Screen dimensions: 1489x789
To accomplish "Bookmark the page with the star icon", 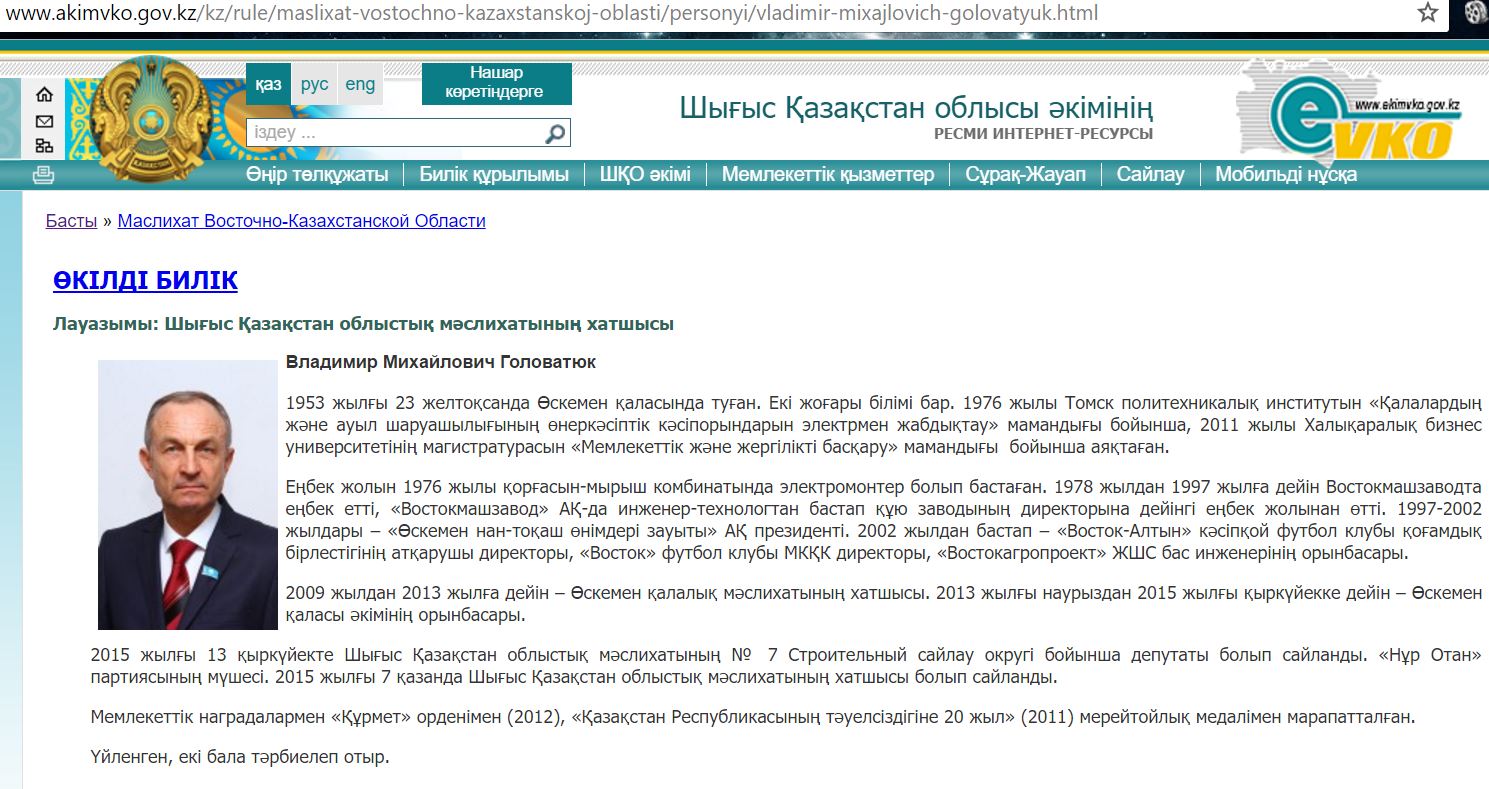I will pyautogui.click(x=1427, y=13).
